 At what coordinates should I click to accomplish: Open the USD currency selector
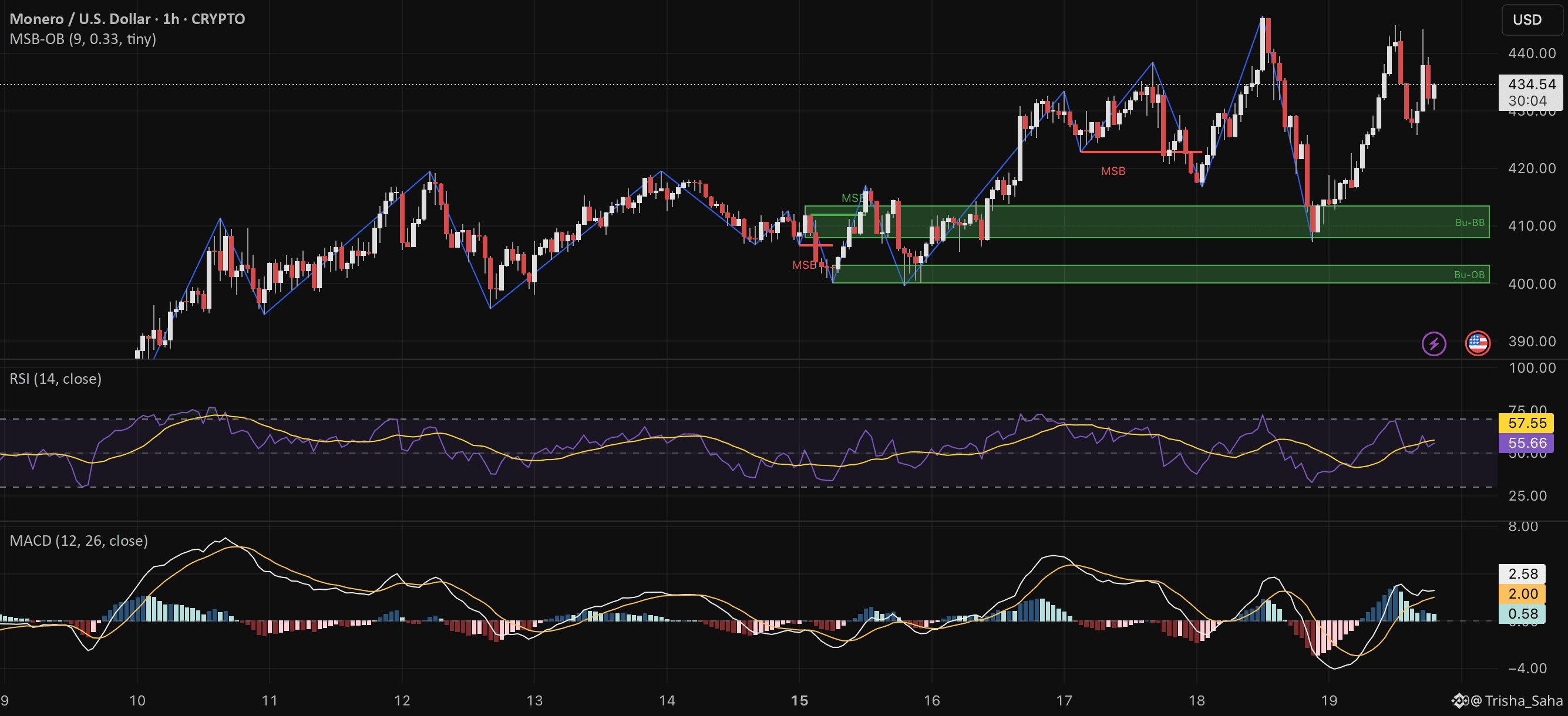pyautogui.click(x=1527, y=19)
